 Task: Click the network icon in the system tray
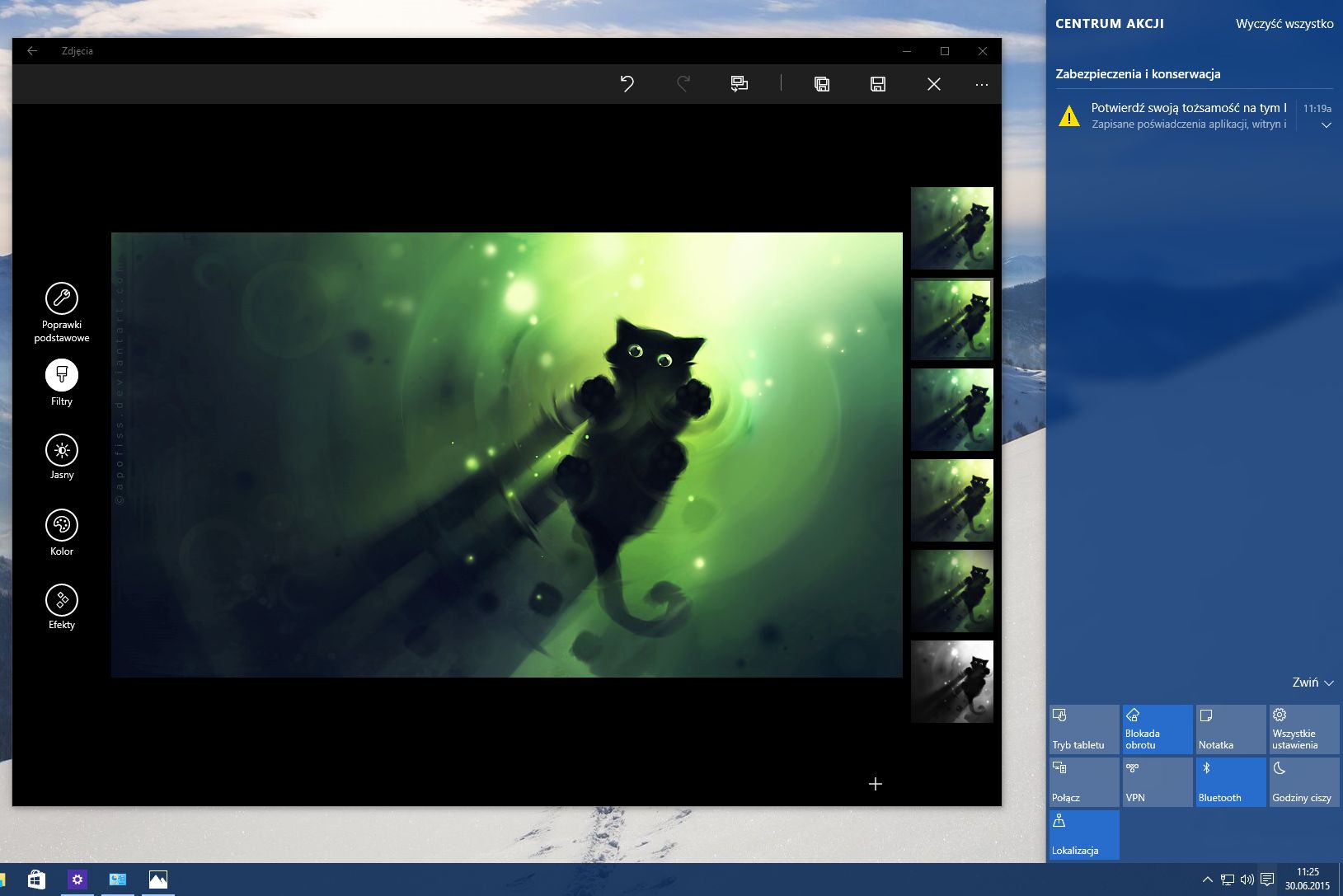coord(1228,880)
